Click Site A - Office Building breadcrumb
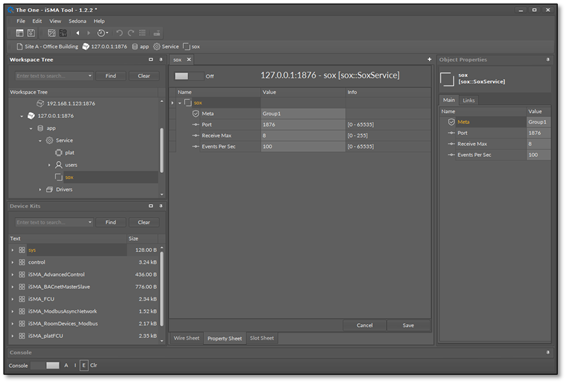 [x=47, y=47]
